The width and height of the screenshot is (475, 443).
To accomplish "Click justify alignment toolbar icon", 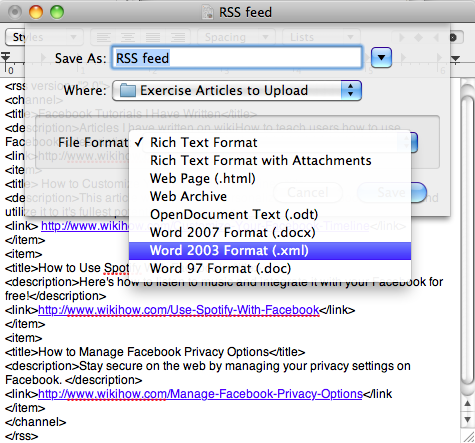I will pos(153,37).
